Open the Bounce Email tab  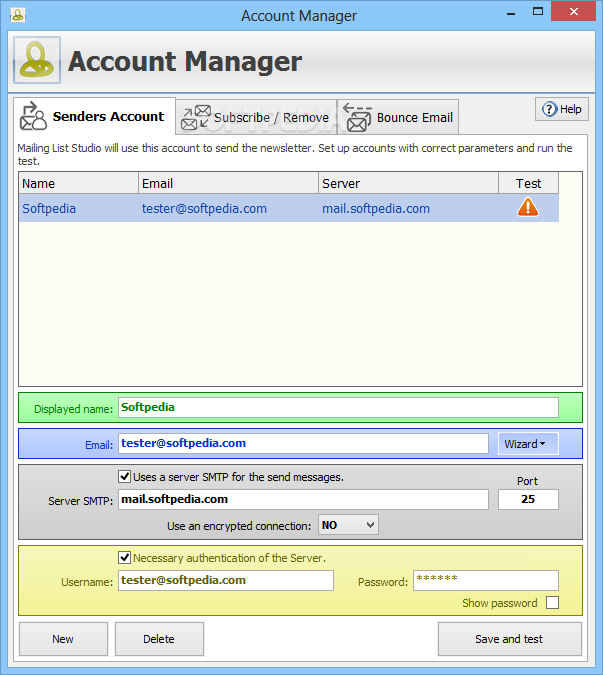398,117
